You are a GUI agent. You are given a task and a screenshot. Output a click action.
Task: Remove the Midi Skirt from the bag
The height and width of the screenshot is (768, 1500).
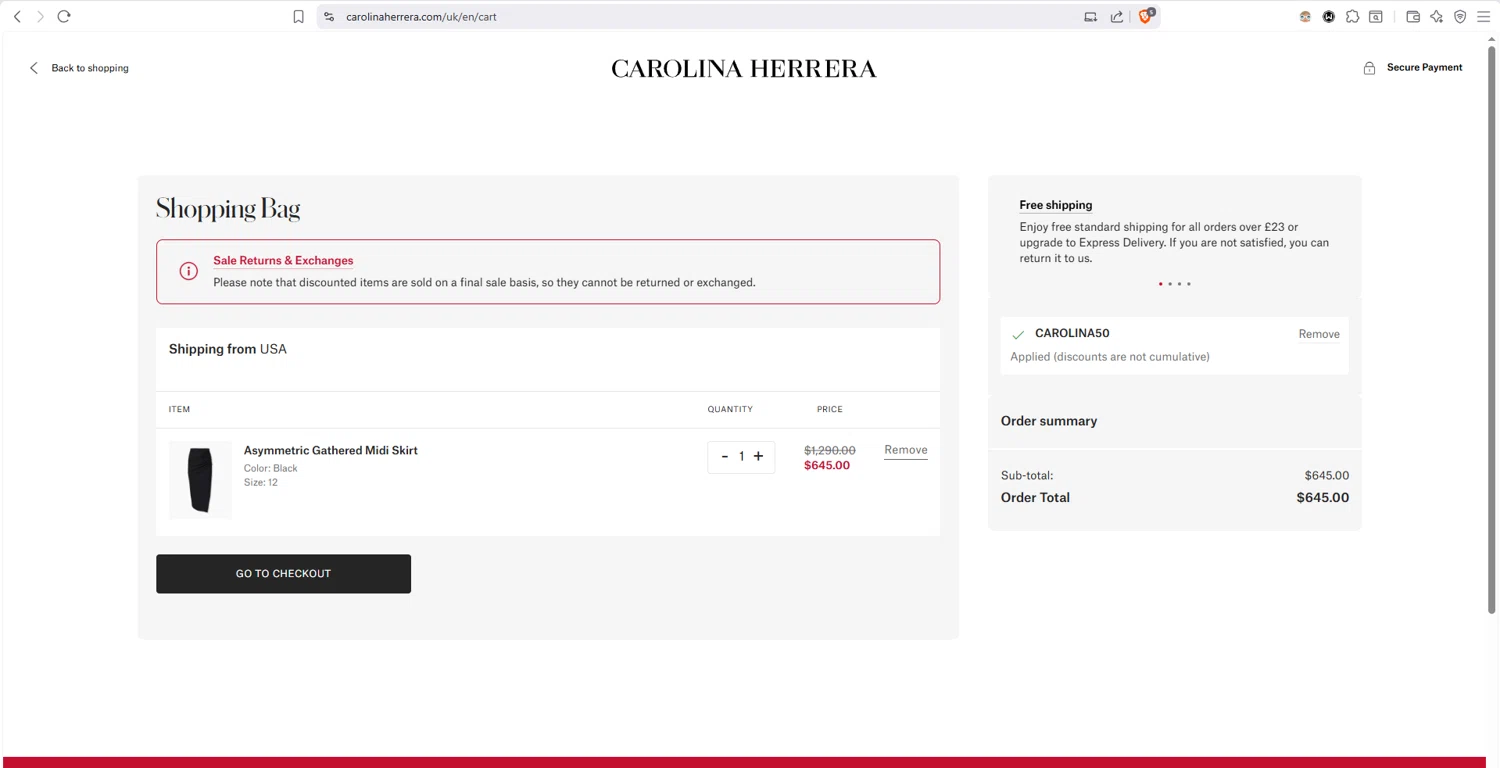pyautogui.click(x=906, y=450)
